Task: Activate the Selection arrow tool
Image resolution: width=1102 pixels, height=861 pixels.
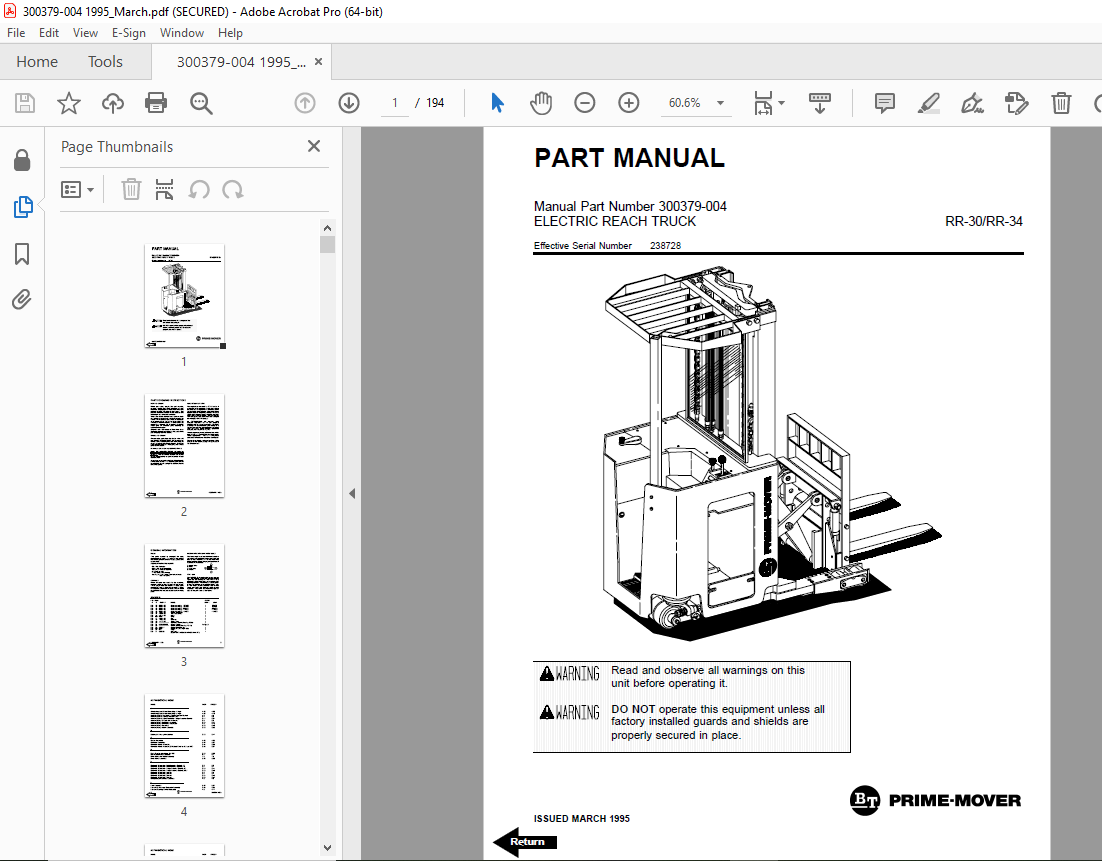Action: coord(497,103)
